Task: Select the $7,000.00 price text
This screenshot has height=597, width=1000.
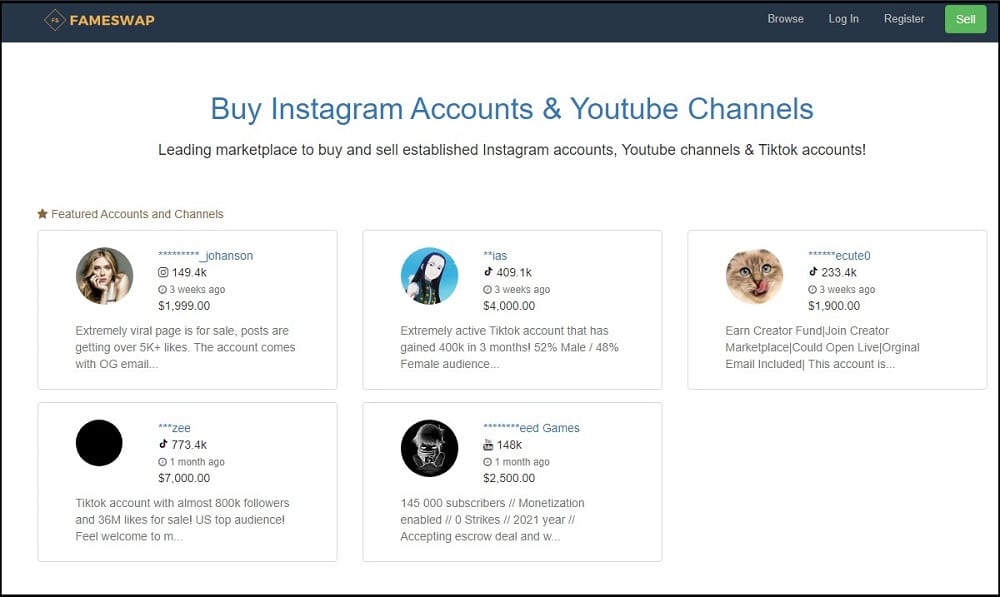Action: tap(184, 478)
